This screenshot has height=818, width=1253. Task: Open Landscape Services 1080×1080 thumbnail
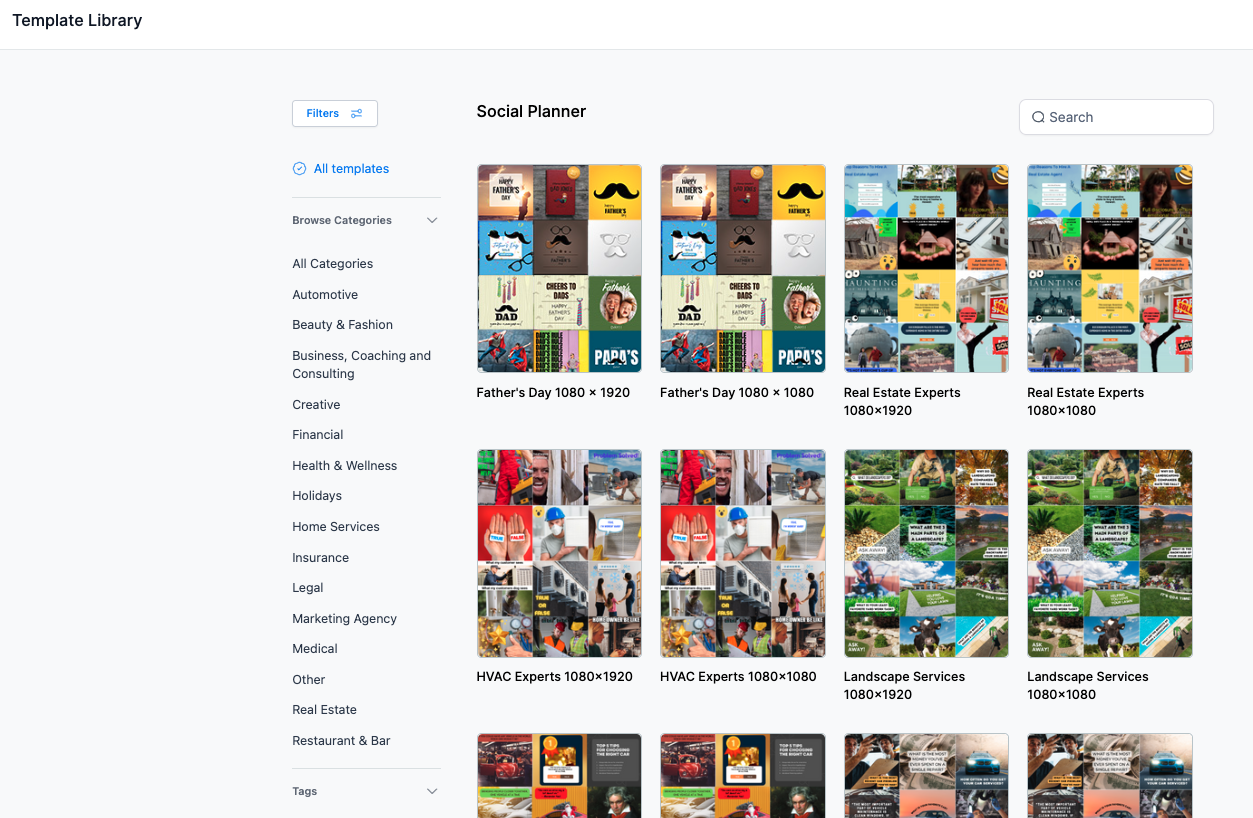[1110, 553]
